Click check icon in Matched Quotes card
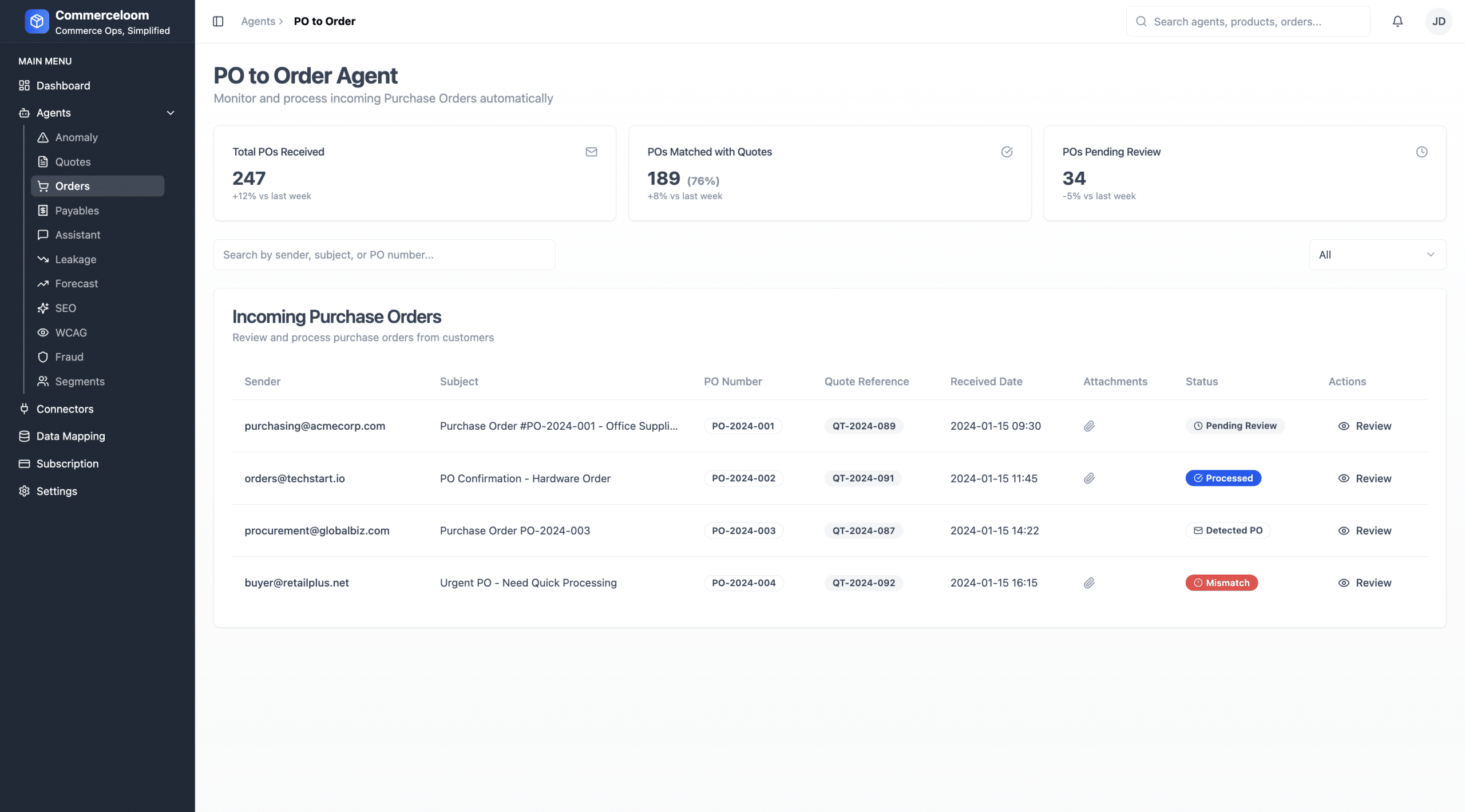1465x812 pixels. coord(1007,152)
